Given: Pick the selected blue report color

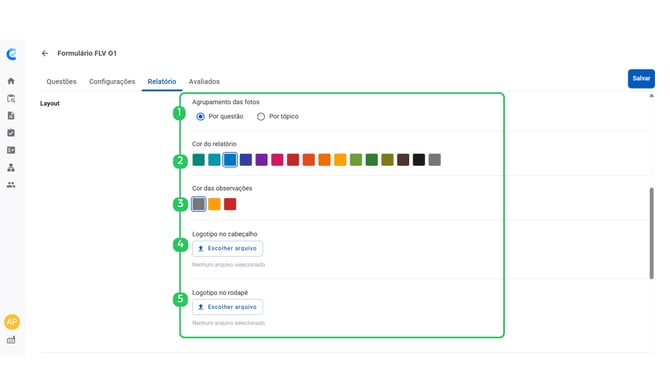Looking at the screenshot, I should [230, 160].
